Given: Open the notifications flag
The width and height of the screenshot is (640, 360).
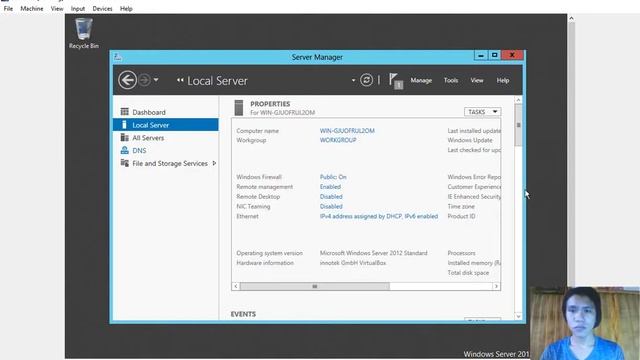Looking at the screenshot, I should pyautogui.click(x=395, y=80).
